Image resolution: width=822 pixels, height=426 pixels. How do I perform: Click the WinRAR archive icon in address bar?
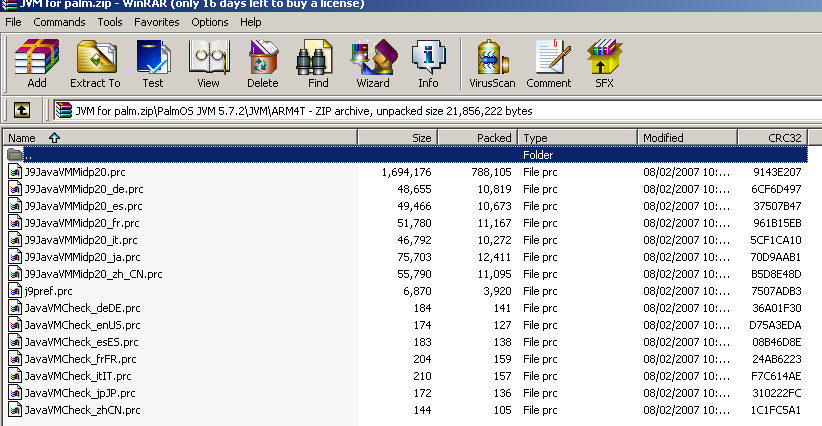pyautogui.click(x=63, y=111)
